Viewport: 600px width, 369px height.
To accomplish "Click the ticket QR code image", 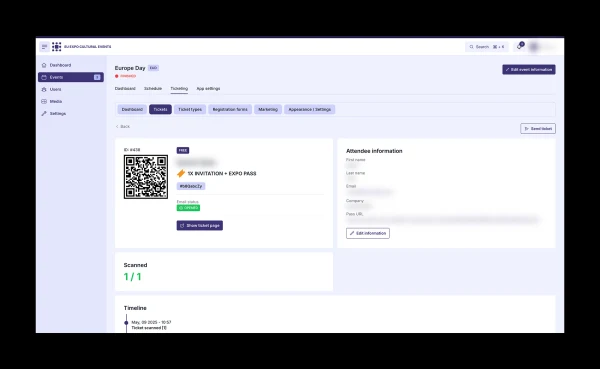I will [146, 177].
